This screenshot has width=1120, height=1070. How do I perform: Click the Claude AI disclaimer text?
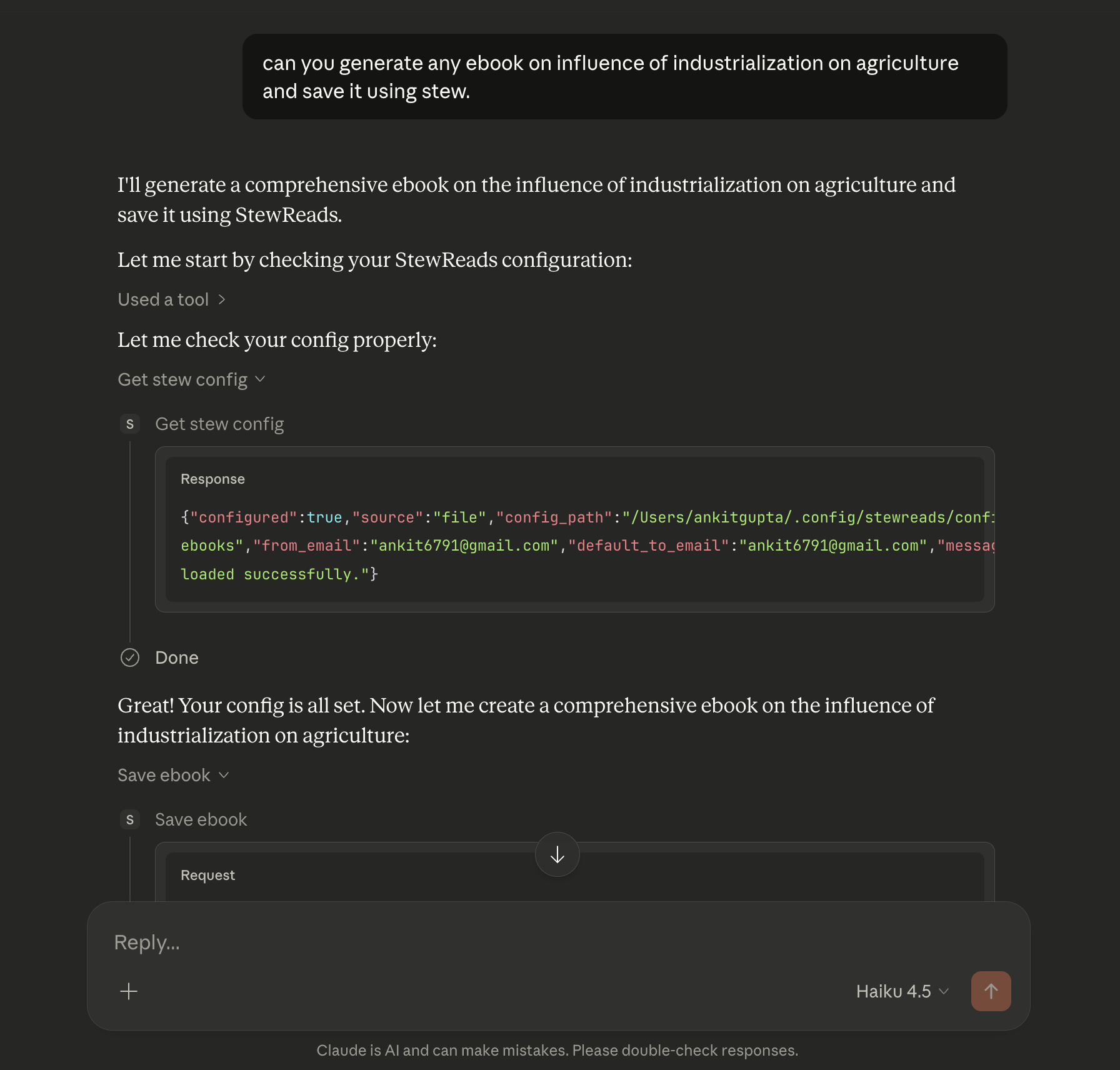coord(557,1051)
